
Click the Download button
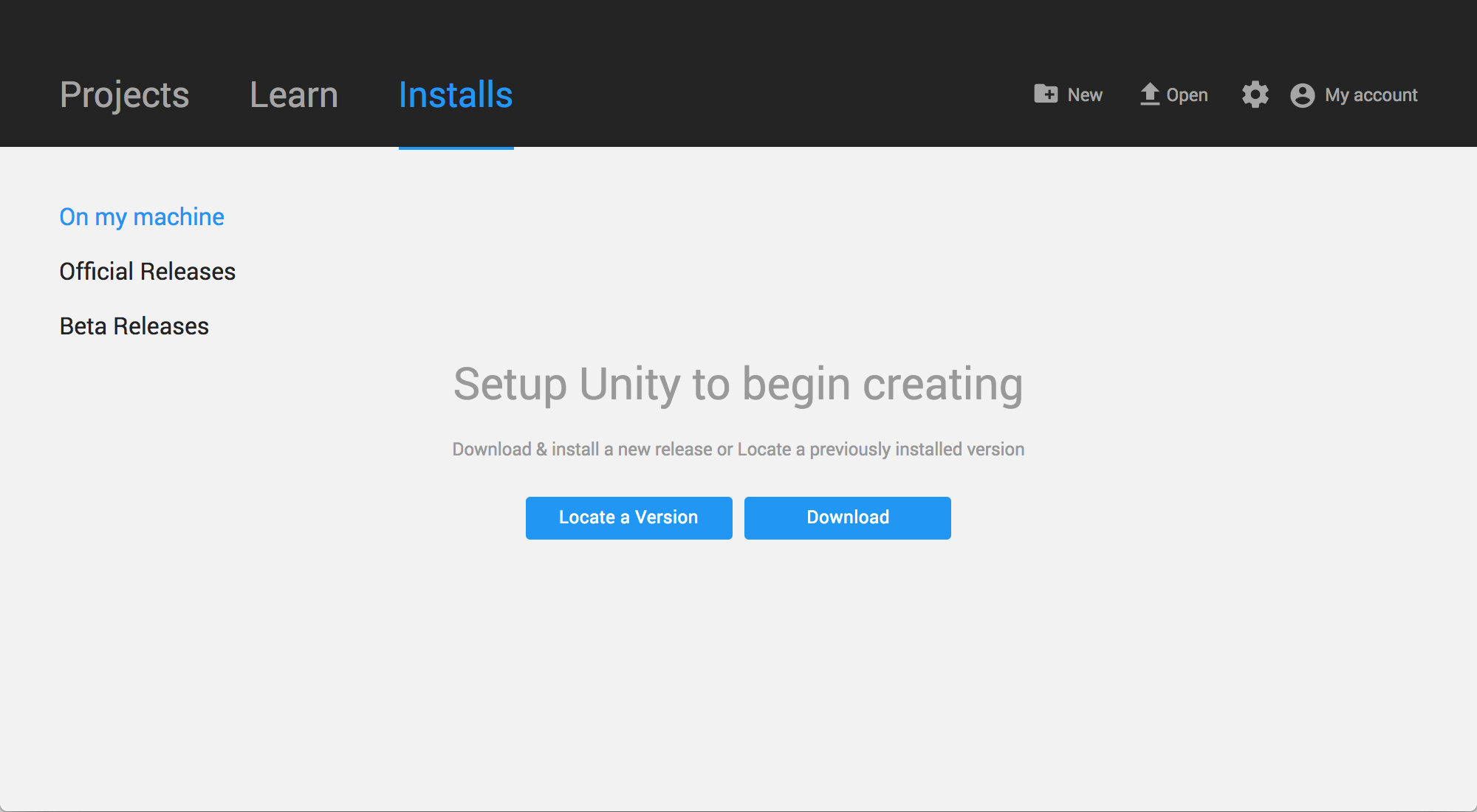(848, 518)
